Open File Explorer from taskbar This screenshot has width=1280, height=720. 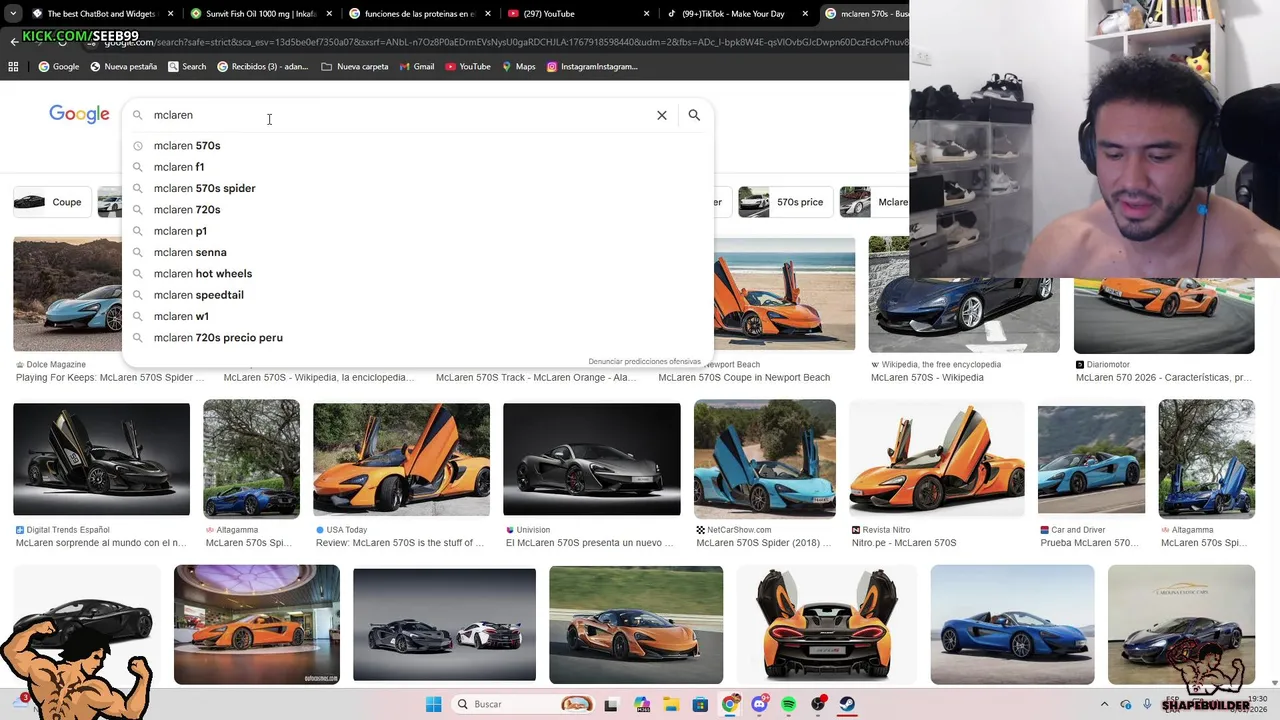(671, 704)
